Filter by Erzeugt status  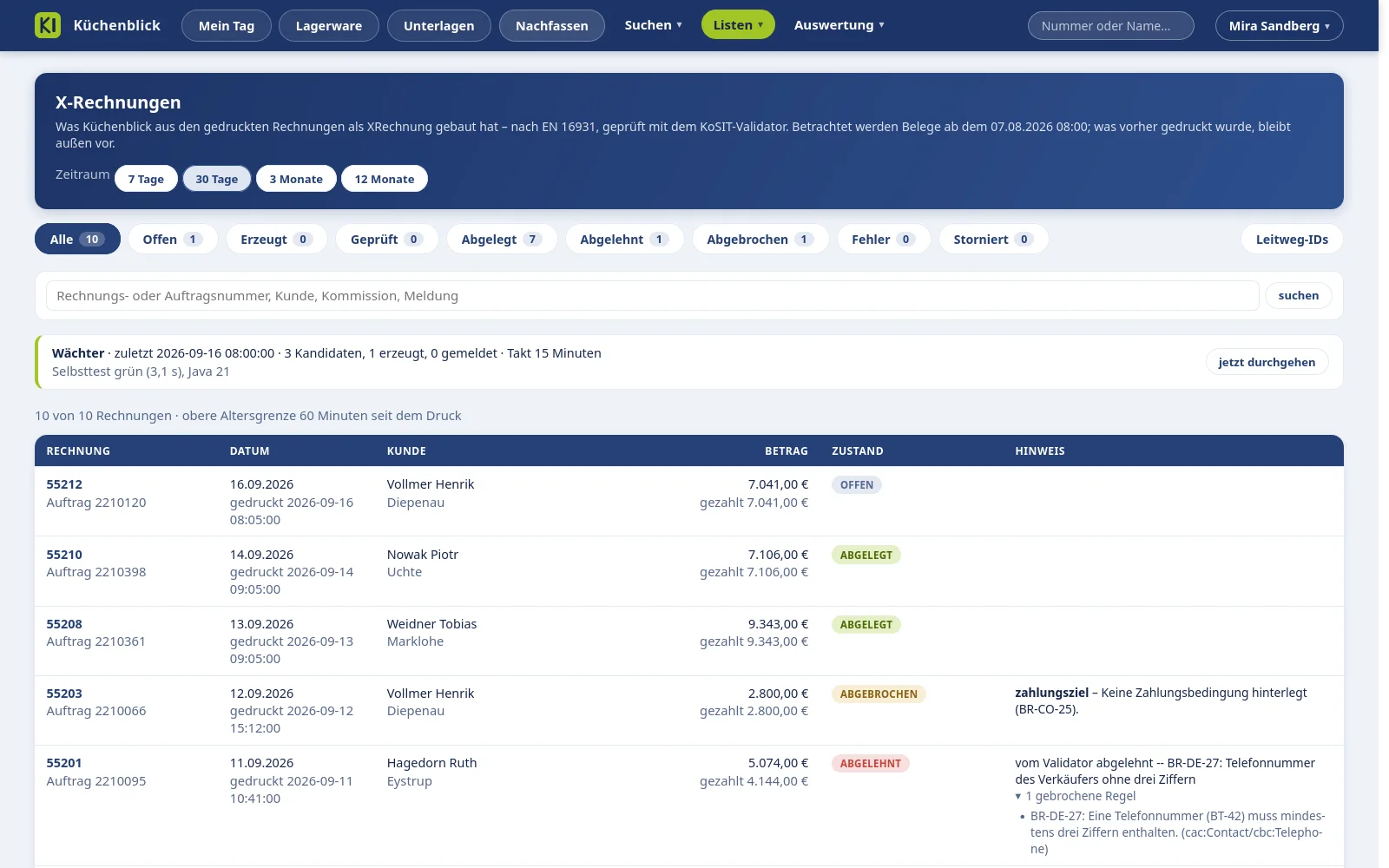pos(276,240)
